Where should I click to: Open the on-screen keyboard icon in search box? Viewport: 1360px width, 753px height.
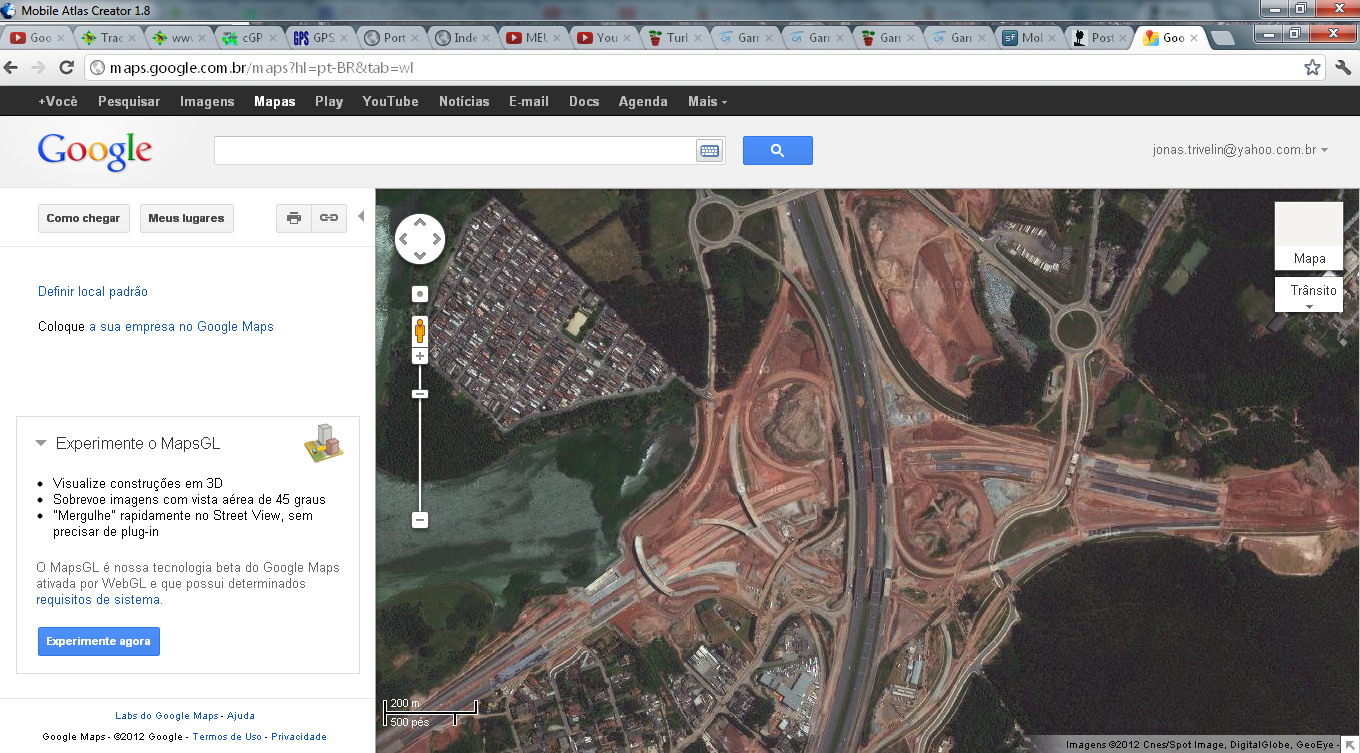coord(709,151)
